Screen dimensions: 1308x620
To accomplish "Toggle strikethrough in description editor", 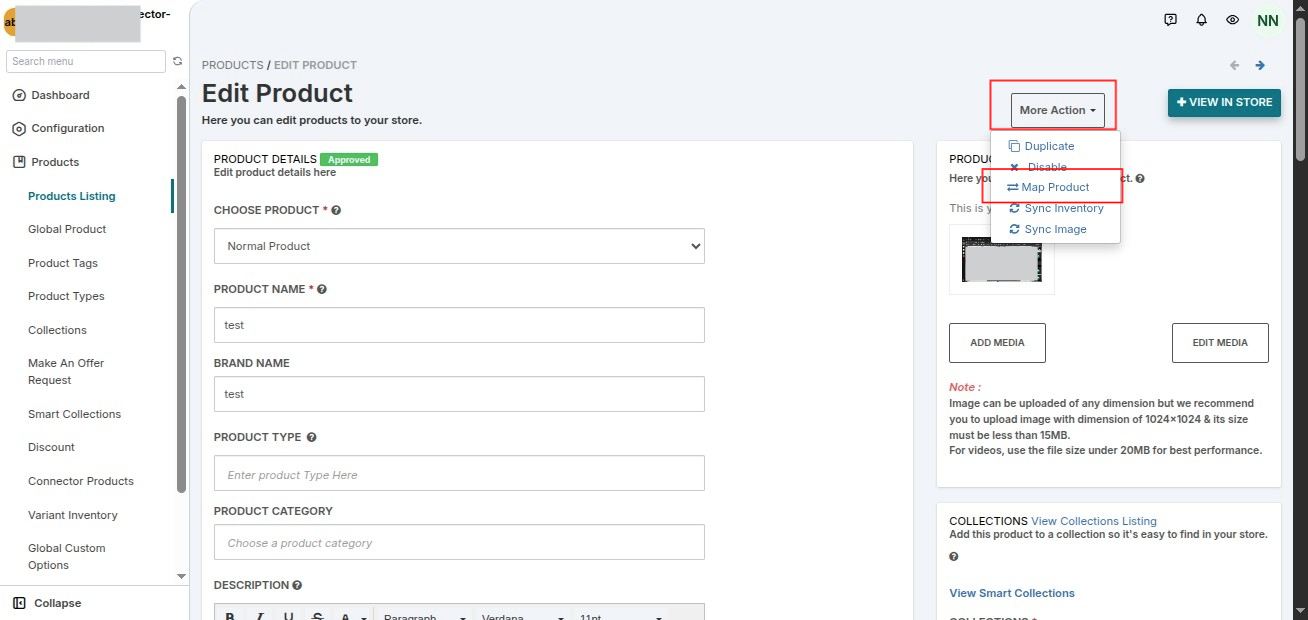I will click(x=317, y=618).
